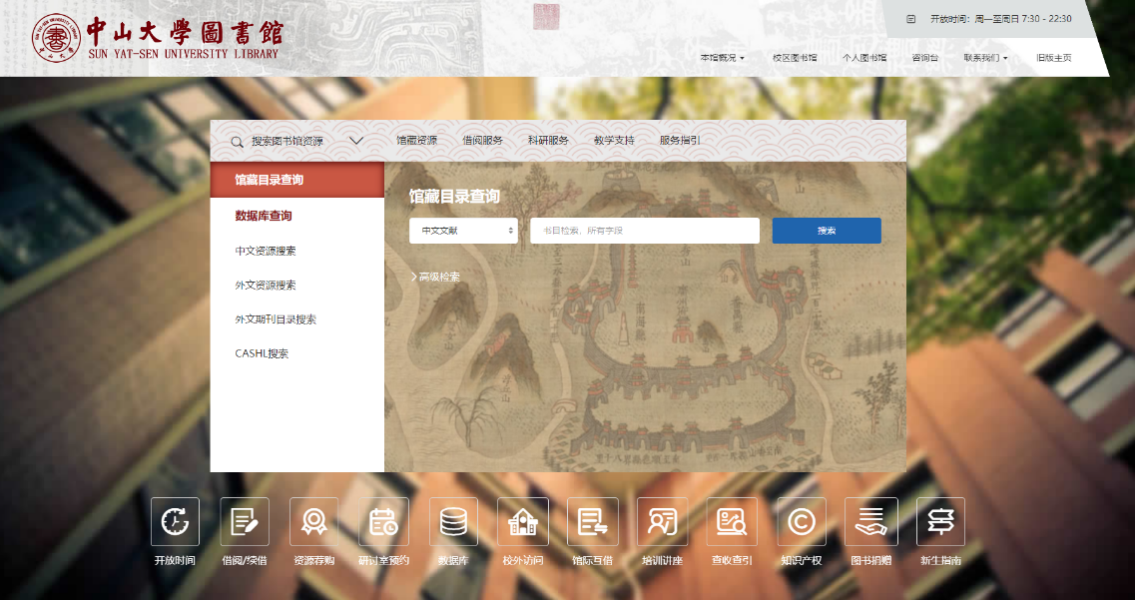
Task: Open the 旧版主页 link
Action: point(1054,58)
